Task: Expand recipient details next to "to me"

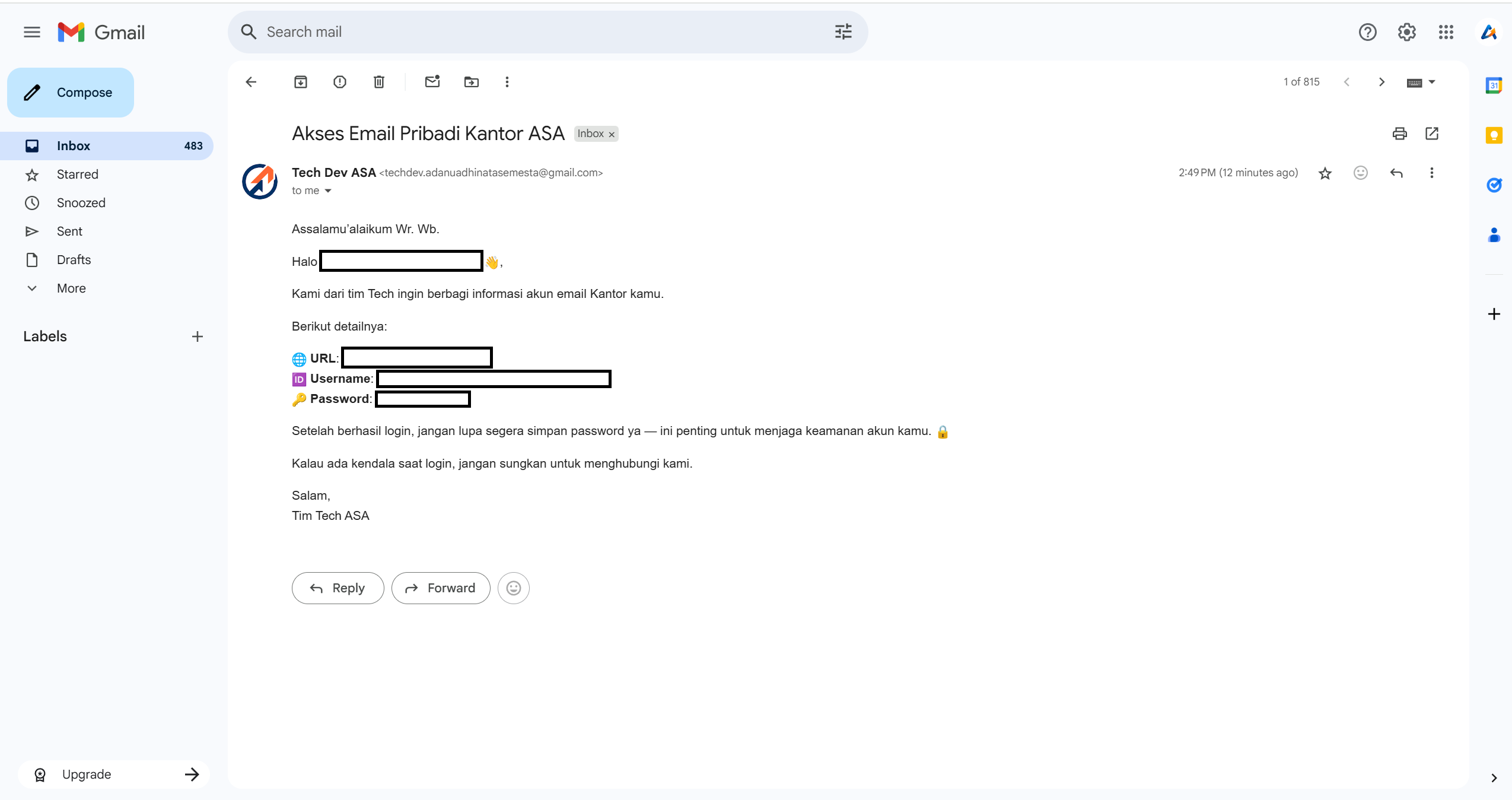Action: [328, 191]
